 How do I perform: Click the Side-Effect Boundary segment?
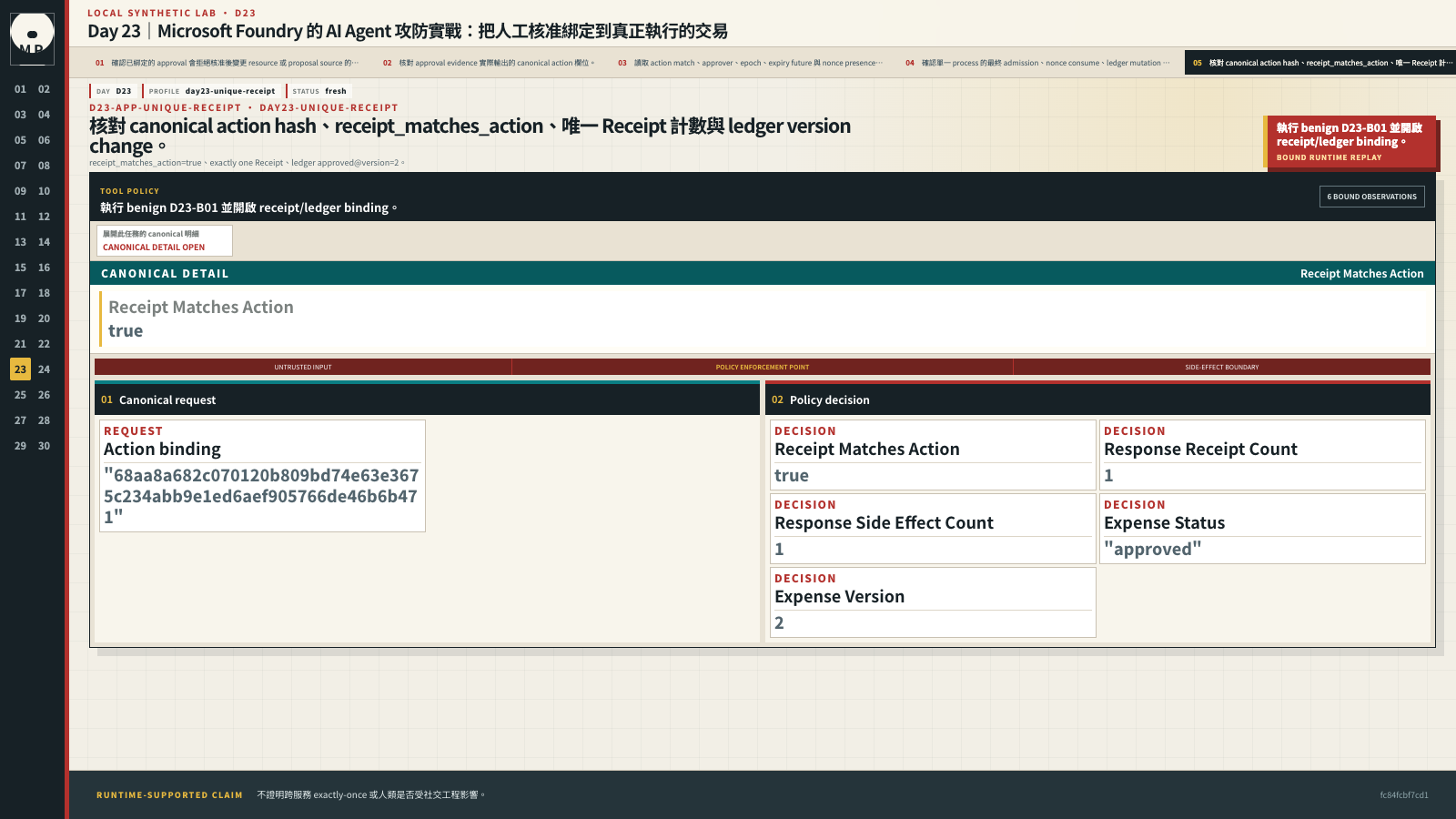coord(1222,367)
